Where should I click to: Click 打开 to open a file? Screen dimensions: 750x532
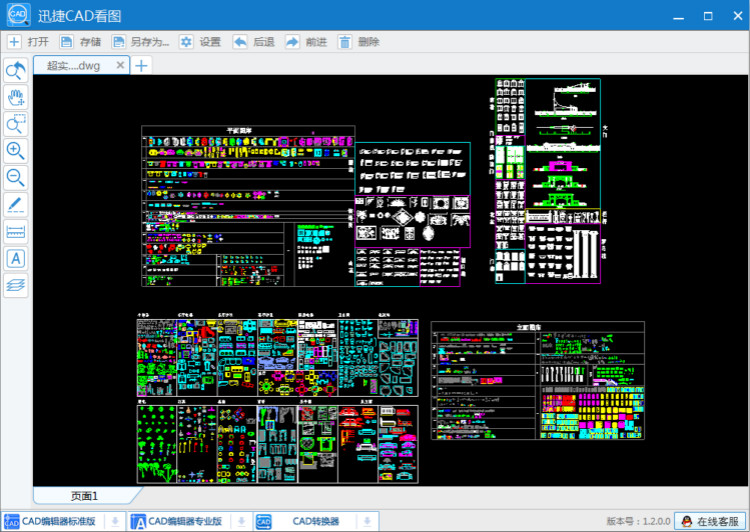tap(29, 42)
